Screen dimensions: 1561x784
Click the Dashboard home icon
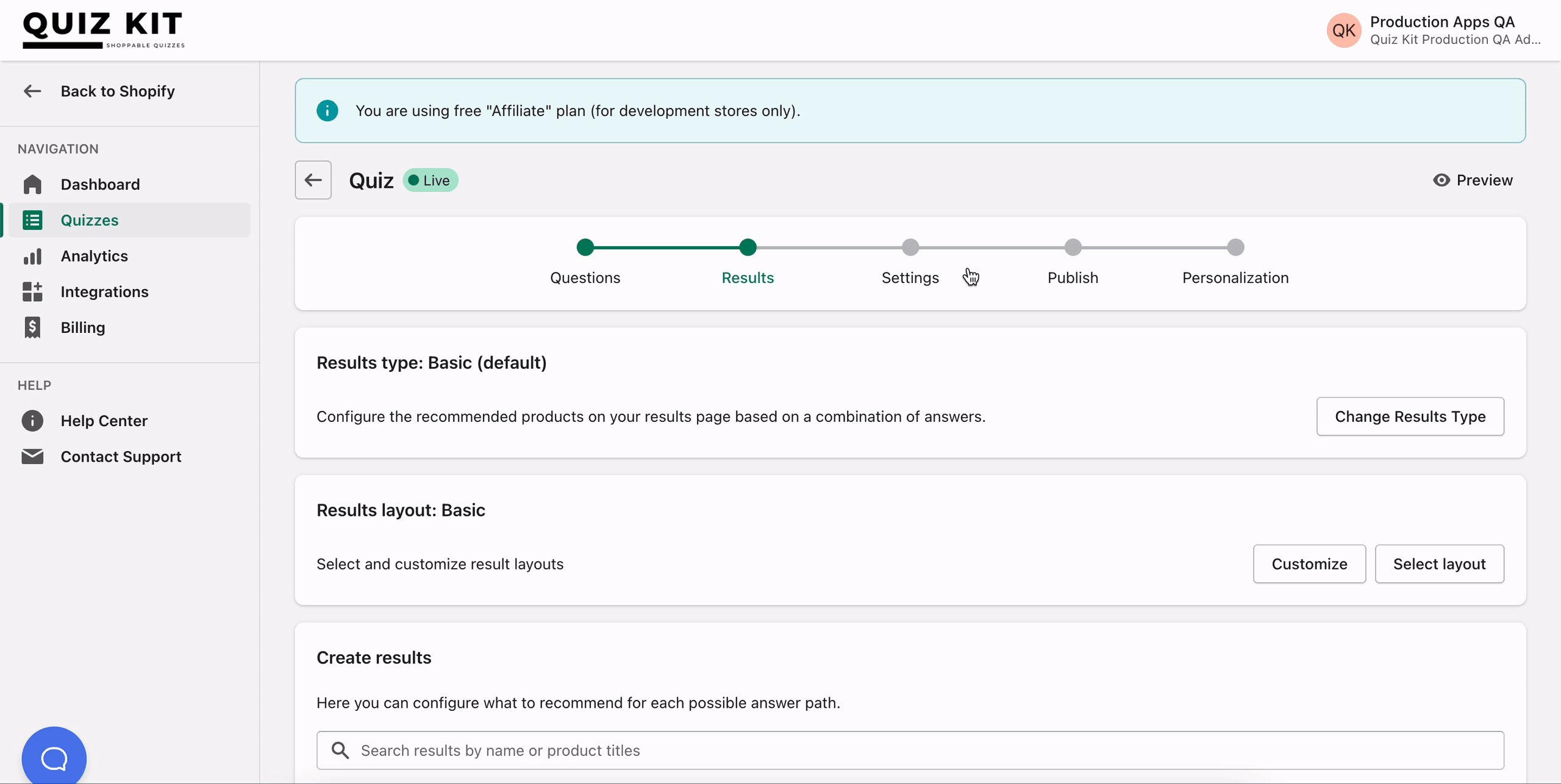click(x=32, y=184)
